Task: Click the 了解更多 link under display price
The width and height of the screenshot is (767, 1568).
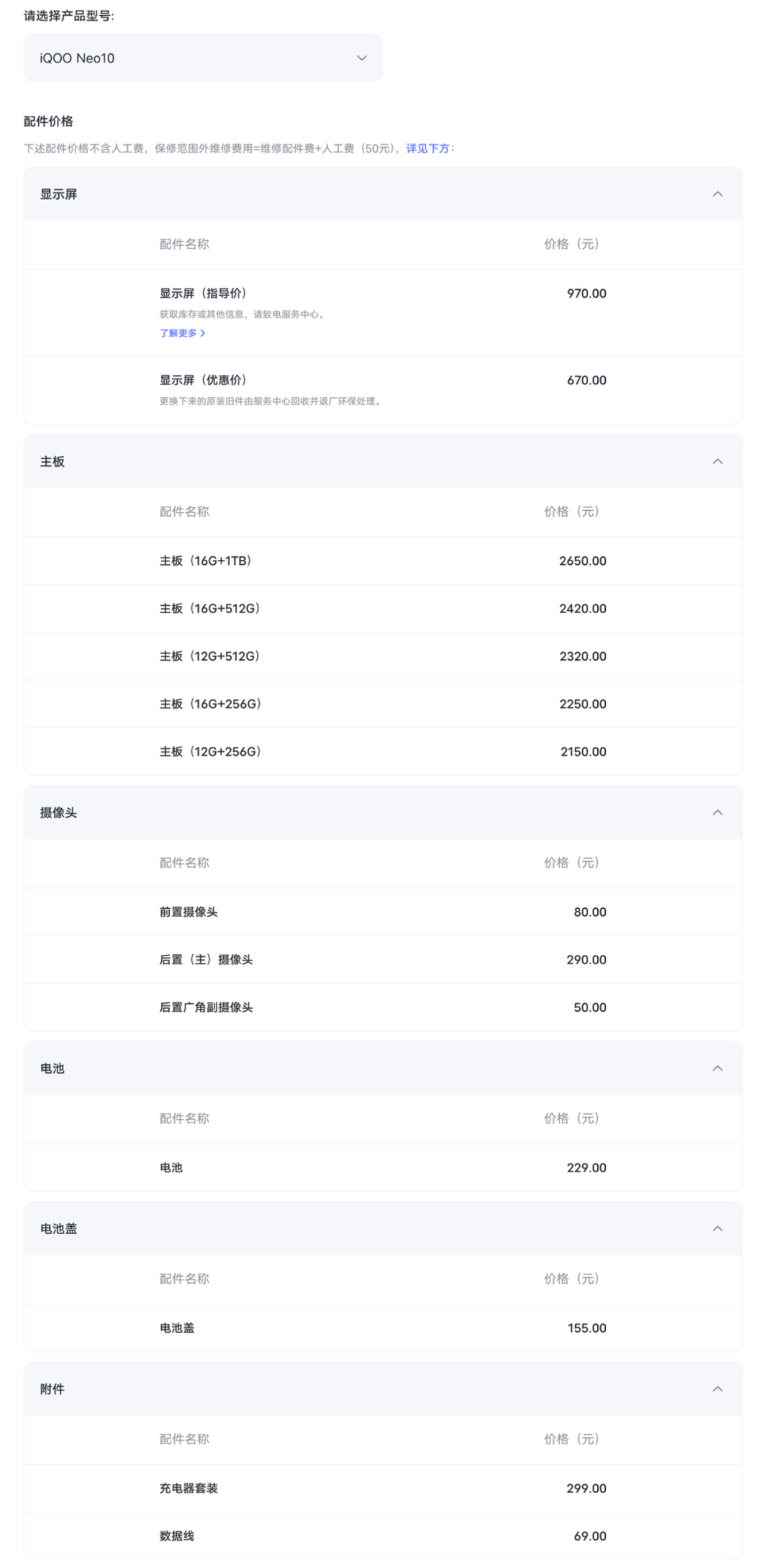Action: [x=183, y=332]
